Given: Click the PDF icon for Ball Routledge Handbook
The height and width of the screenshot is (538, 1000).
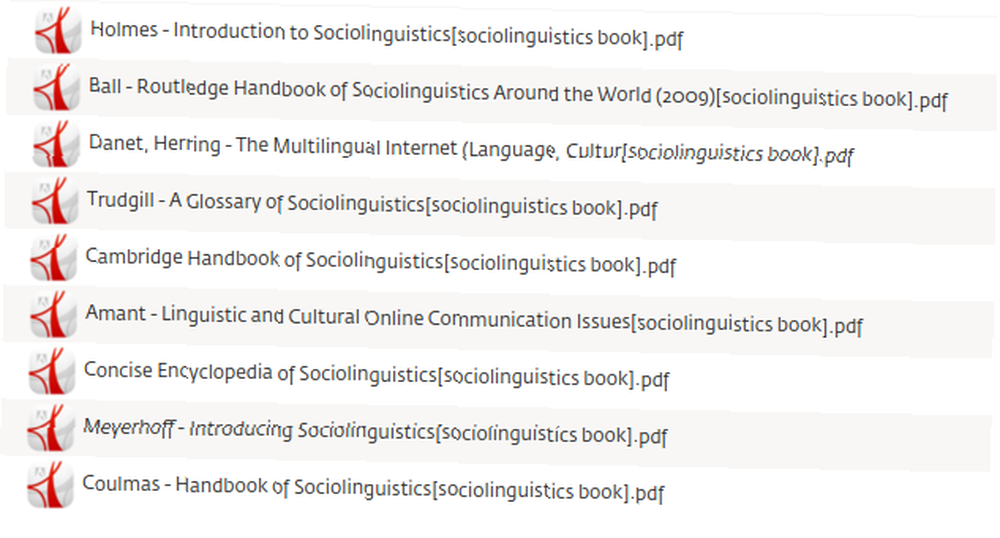Looking at the screenshot, I should (57, 87).
